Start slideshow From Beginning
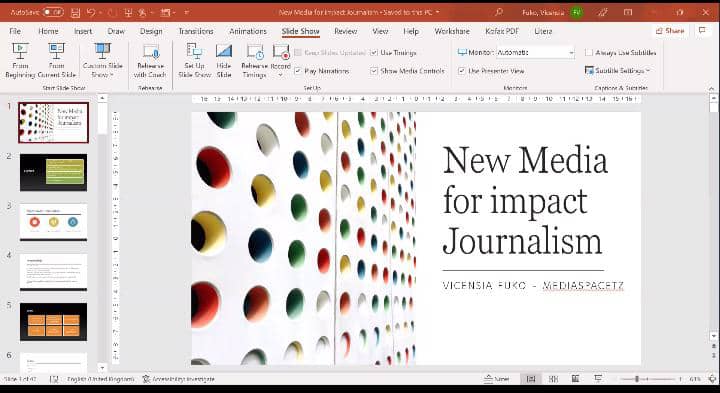 point(20,61)
